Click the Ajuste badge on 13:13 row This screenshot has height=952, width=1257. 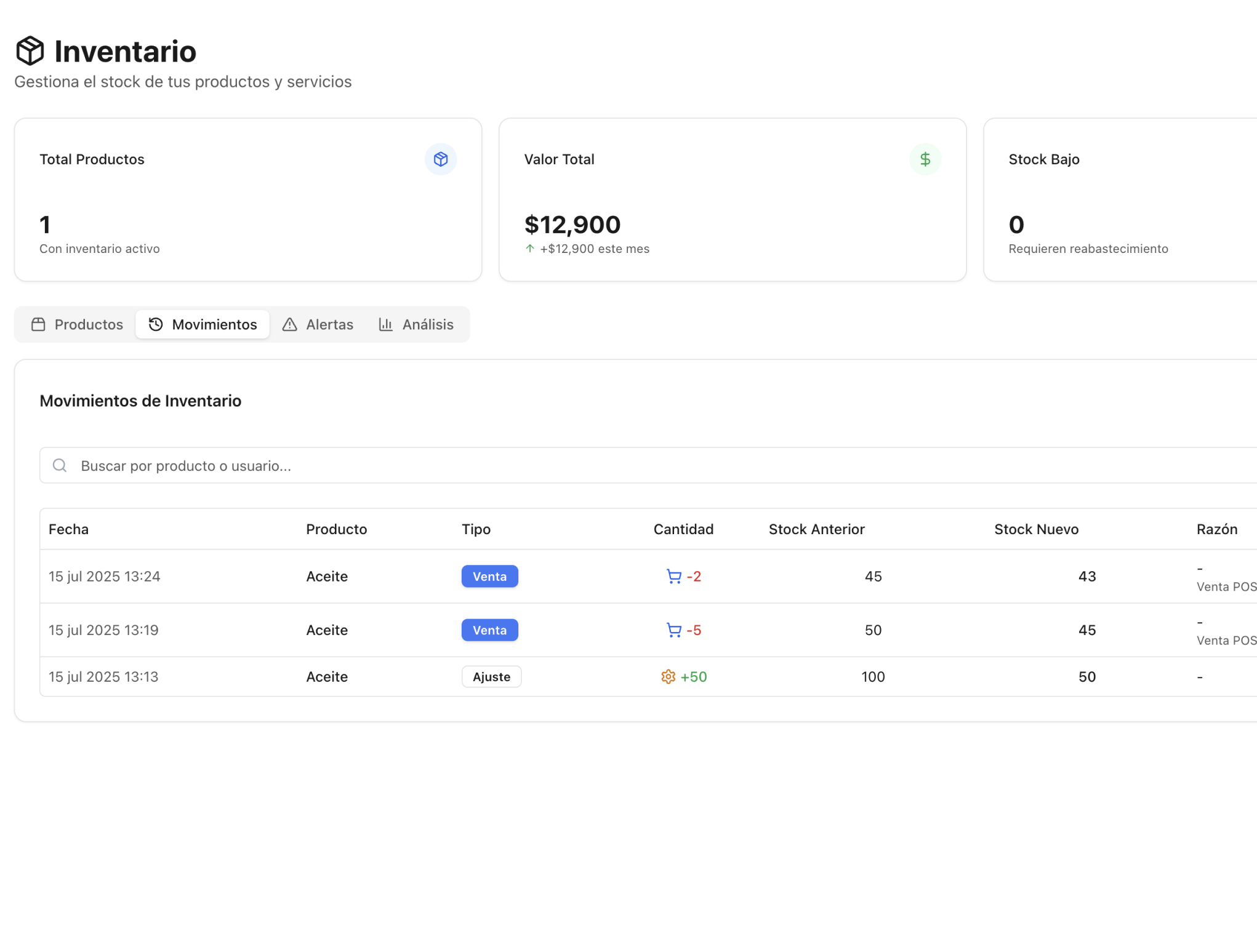tap(491, 677)
